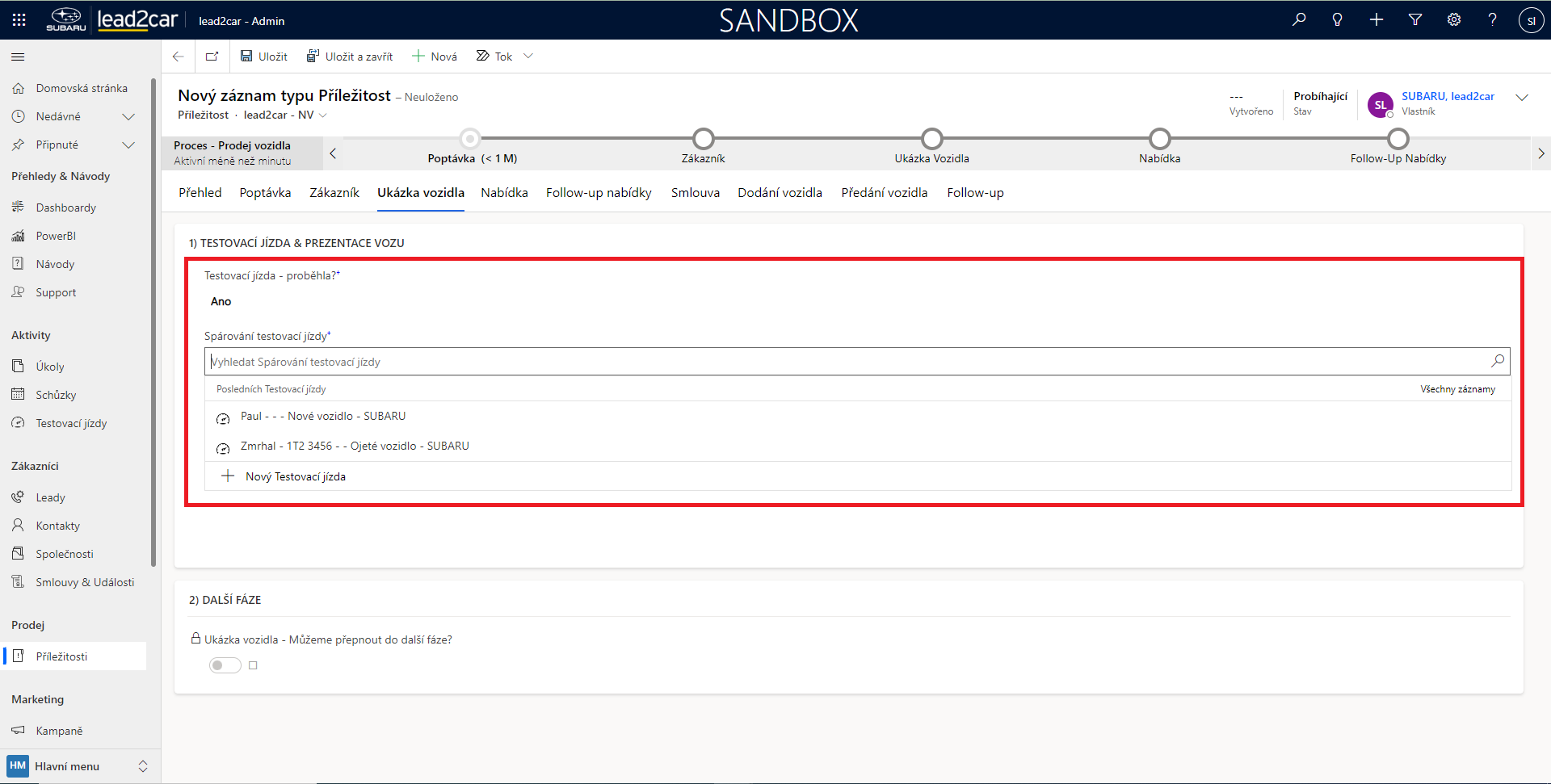The image size is (1551, 784).
Task: Expand the Tok dropdown arrow
Action: coord(528,57)
